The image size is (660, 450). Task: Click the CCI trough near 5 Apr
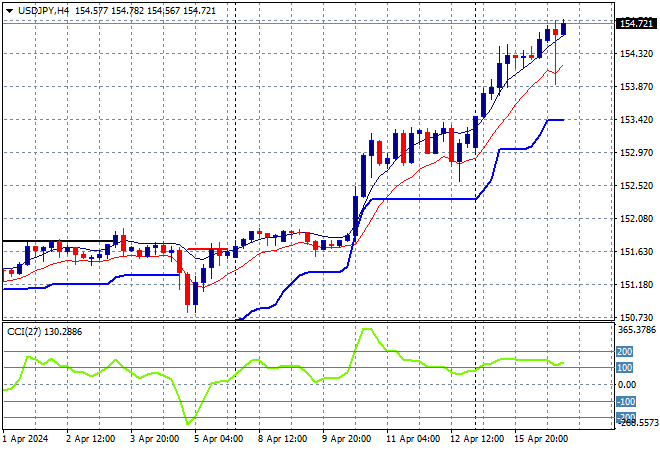coord(188,421)
